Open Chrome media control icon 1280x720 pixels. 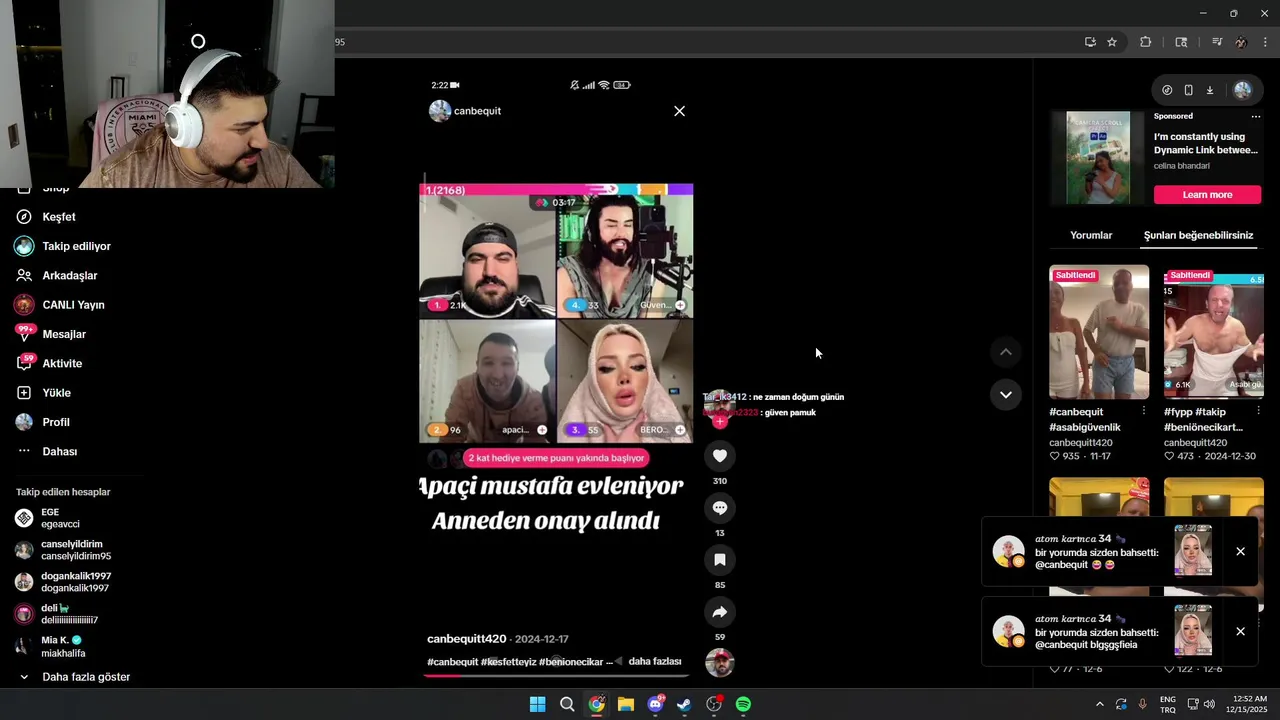[1217, 42]
